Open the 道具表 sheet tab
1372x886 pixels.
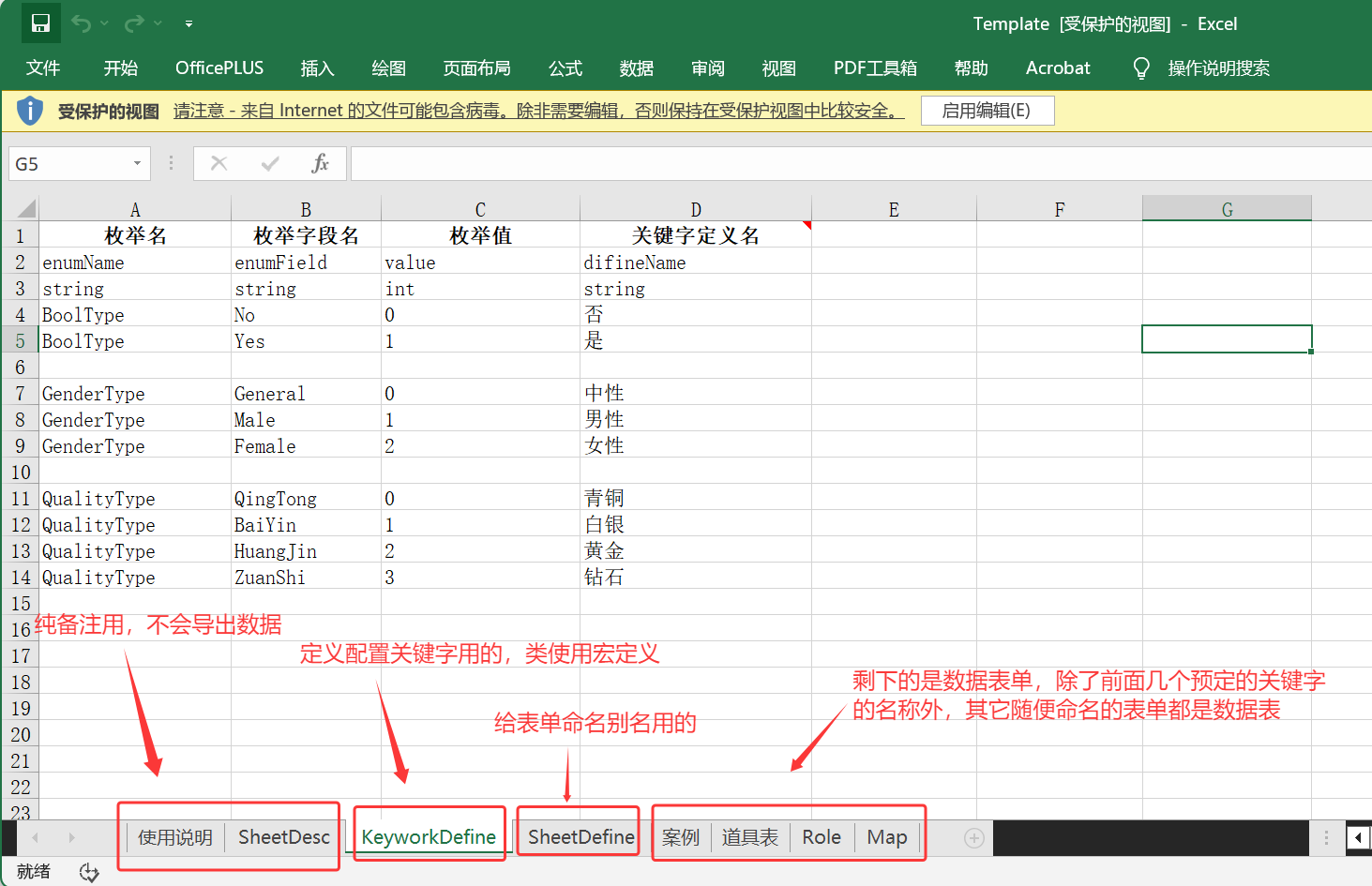click(x=750, y=837)
